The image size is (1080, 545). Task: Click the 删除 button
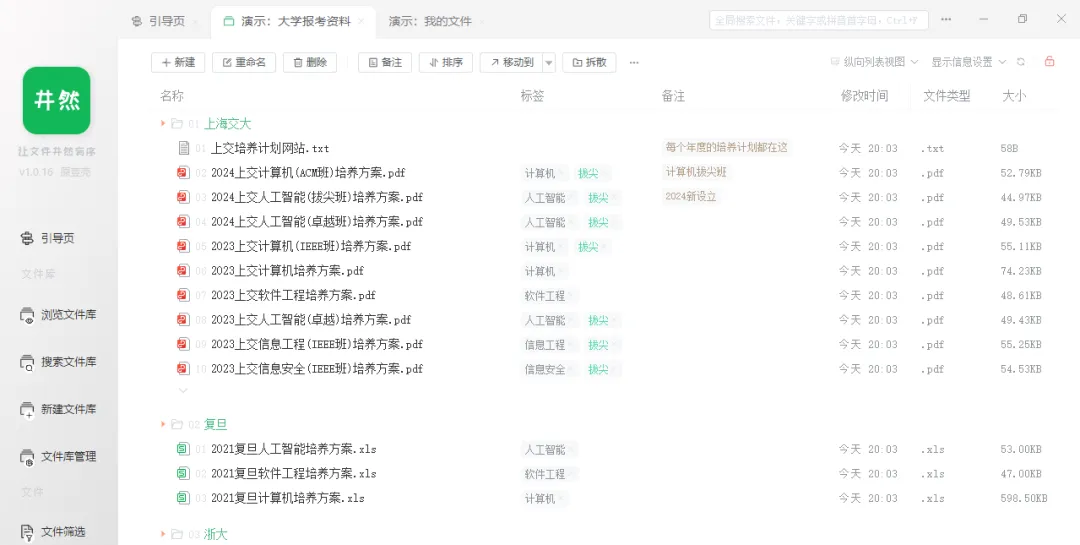(310, 63)
